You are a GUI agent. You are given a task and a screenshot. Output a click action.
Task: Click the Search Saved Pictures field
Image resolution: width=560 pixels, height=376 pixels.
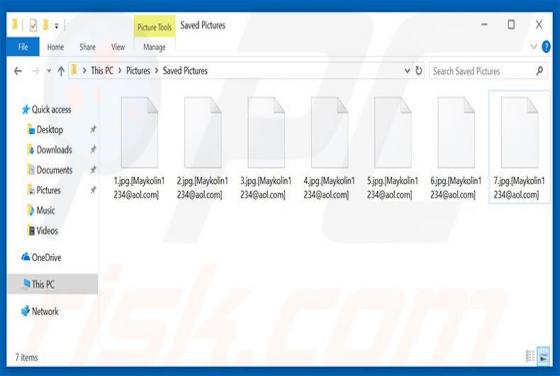[x=488, y=71]
